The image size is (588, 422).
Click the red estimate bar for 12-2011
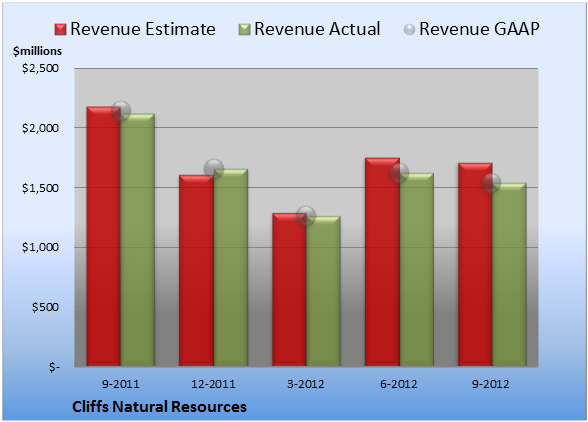tap(196, 270)
